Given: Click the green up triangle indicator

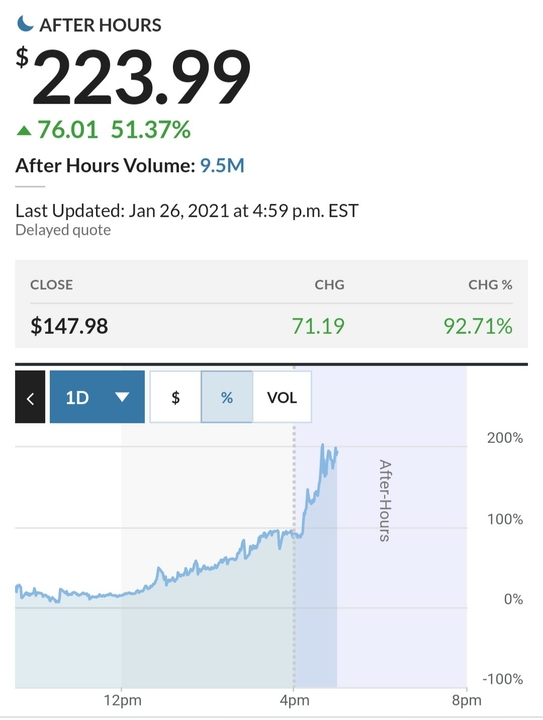Looking at the screenshot, I should click(24, 131).
